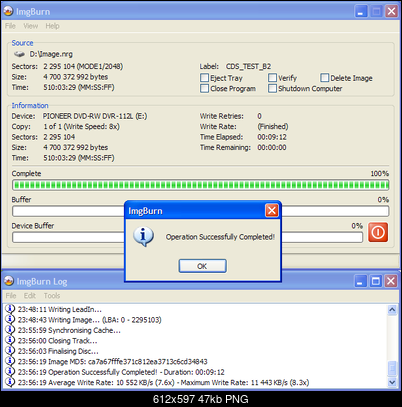The image size is (402, 407).
Task: Click the Time Remaining value 00:00:00
Action: [272, 147]
